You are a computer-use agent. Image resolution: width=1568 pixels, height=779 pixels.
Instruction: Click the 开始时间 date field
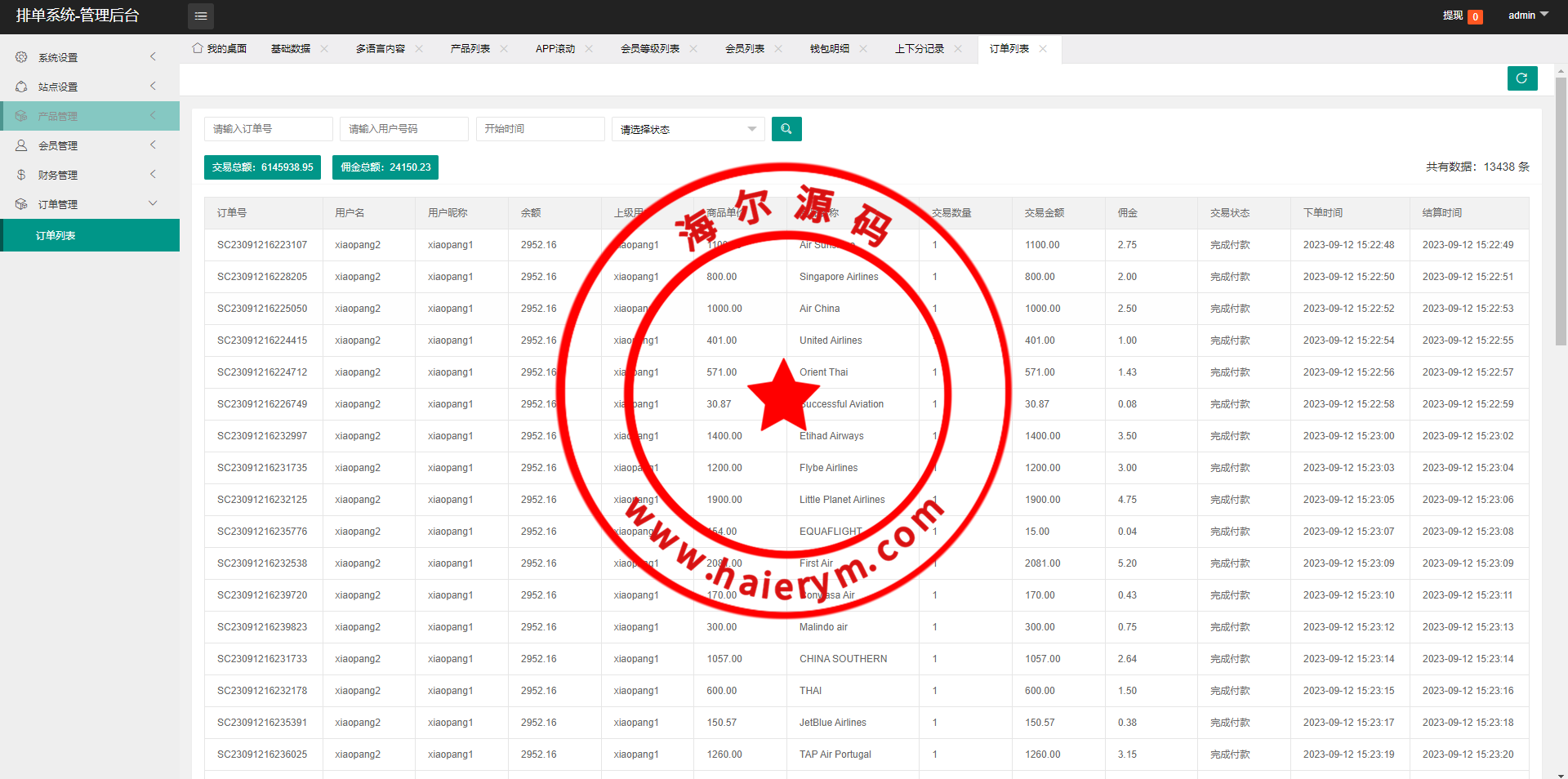click(540, 129)
